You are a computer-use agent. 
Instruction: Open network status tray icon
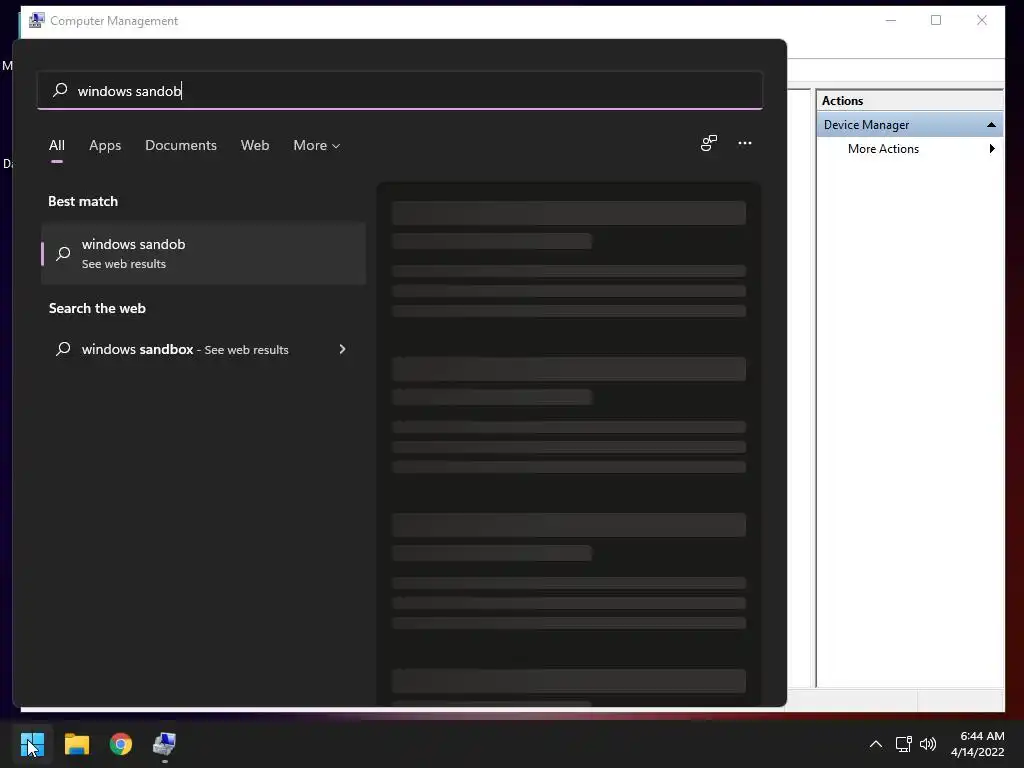(x=903, y=744)
